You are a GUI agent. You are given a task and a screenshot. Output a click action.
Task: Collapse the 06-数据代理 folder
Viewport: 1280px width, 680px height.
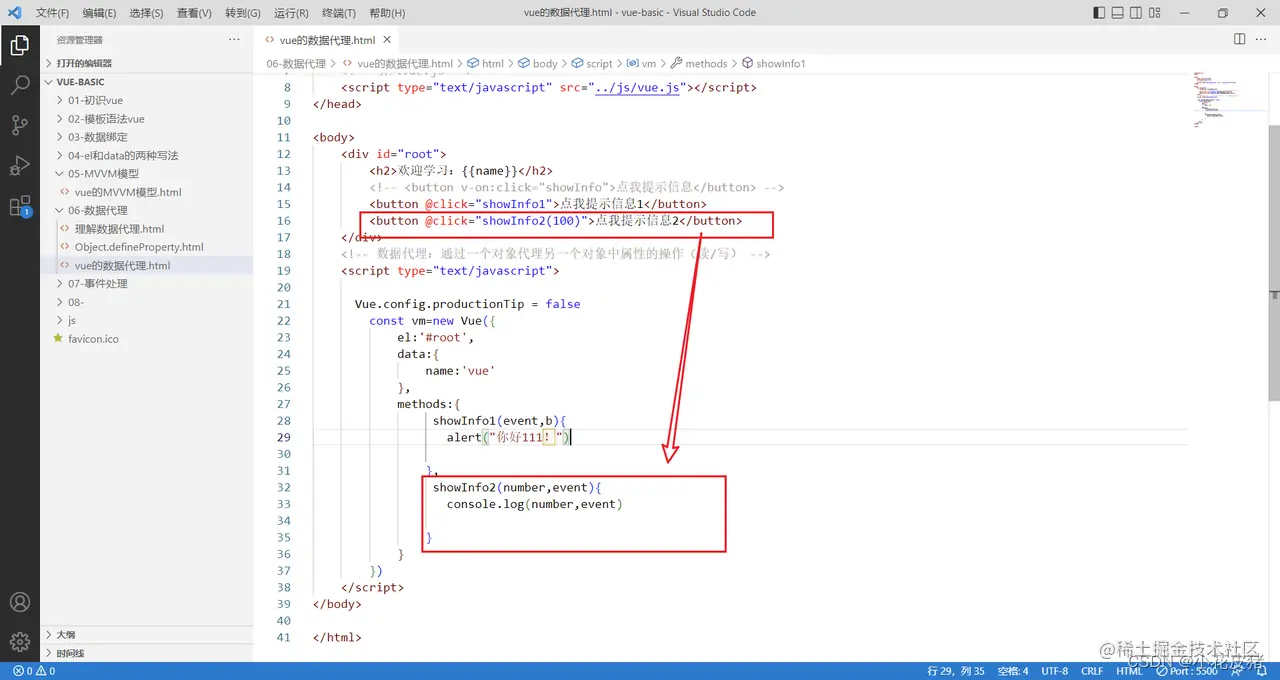146,210
